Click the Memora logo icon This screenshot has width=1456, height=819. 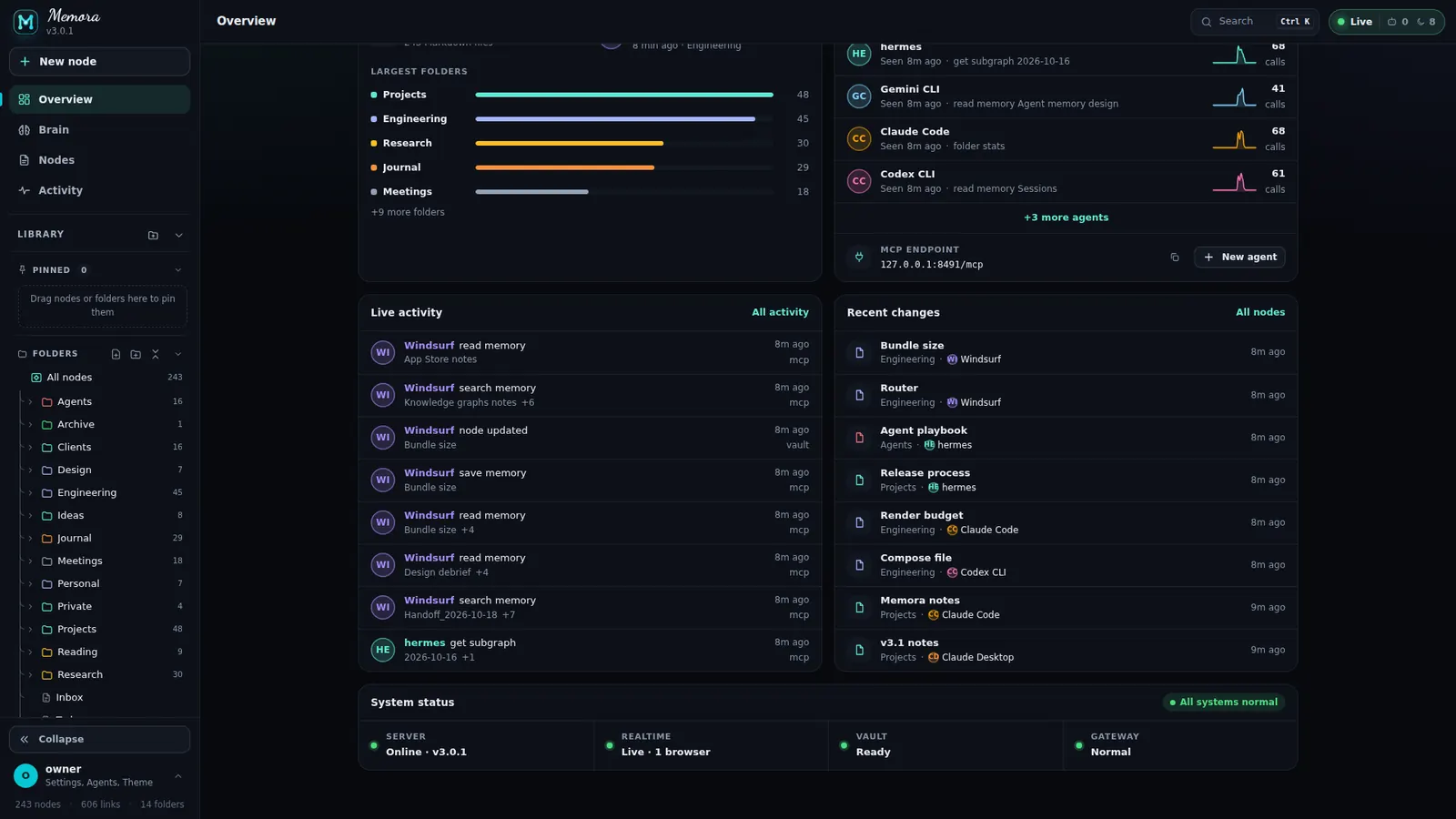(25, 22)
